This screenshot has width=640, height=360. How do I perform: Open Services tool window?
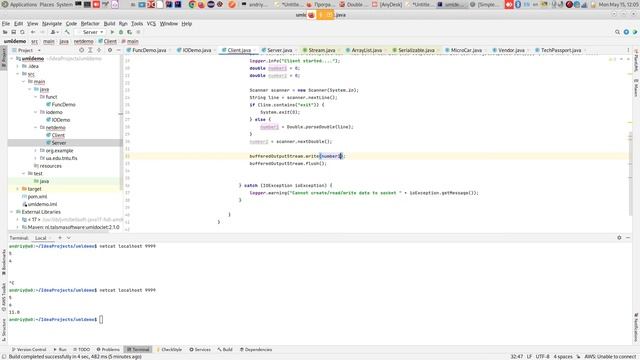point(200,350)
